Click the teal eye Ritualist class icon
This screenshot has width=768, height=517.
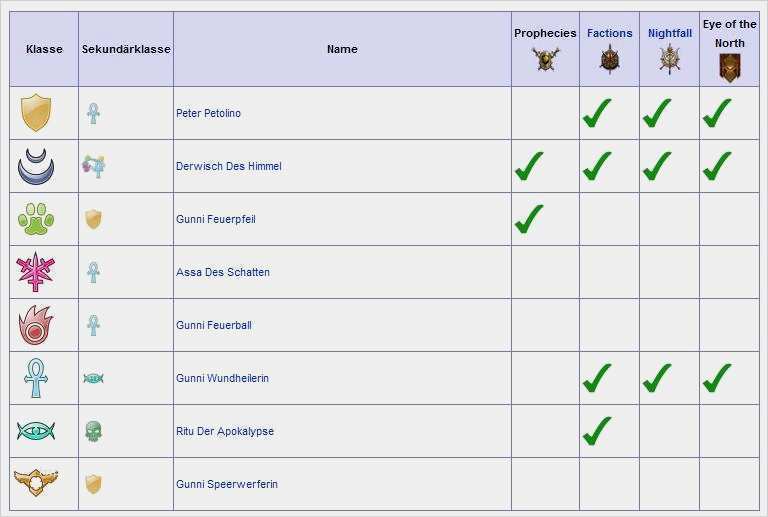pyautogui.click(x=36, y=431)
